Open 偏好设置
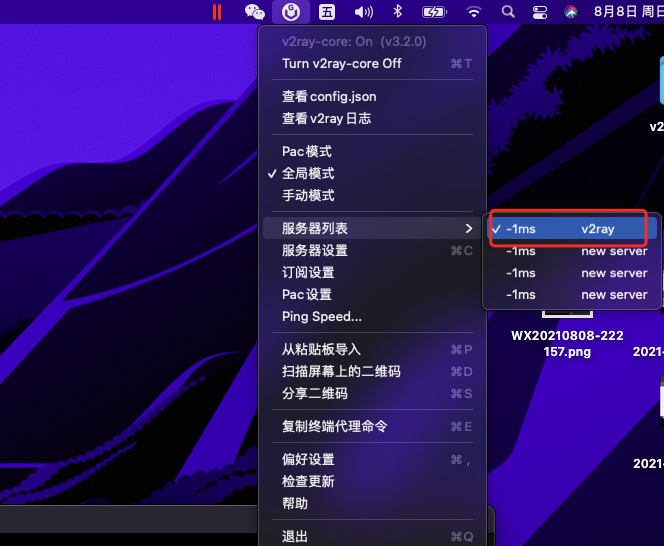Image resolution: width=664 pixels, height=546 pixels. click(x=373, y=460)
